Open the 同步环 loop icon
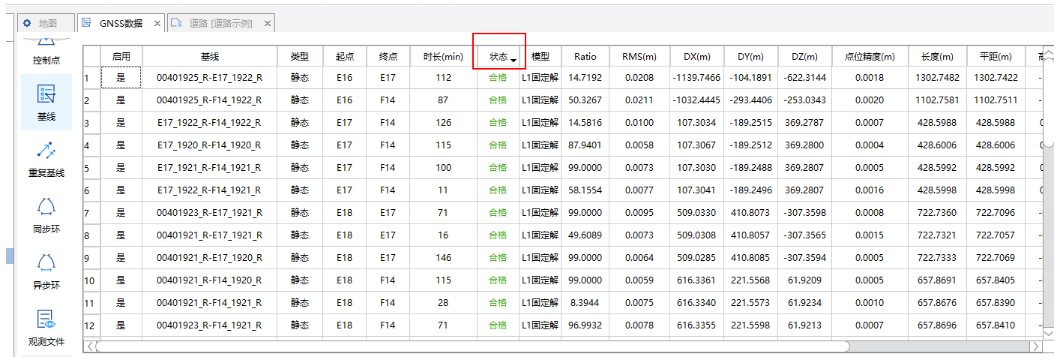 click(x=47, y=215)
